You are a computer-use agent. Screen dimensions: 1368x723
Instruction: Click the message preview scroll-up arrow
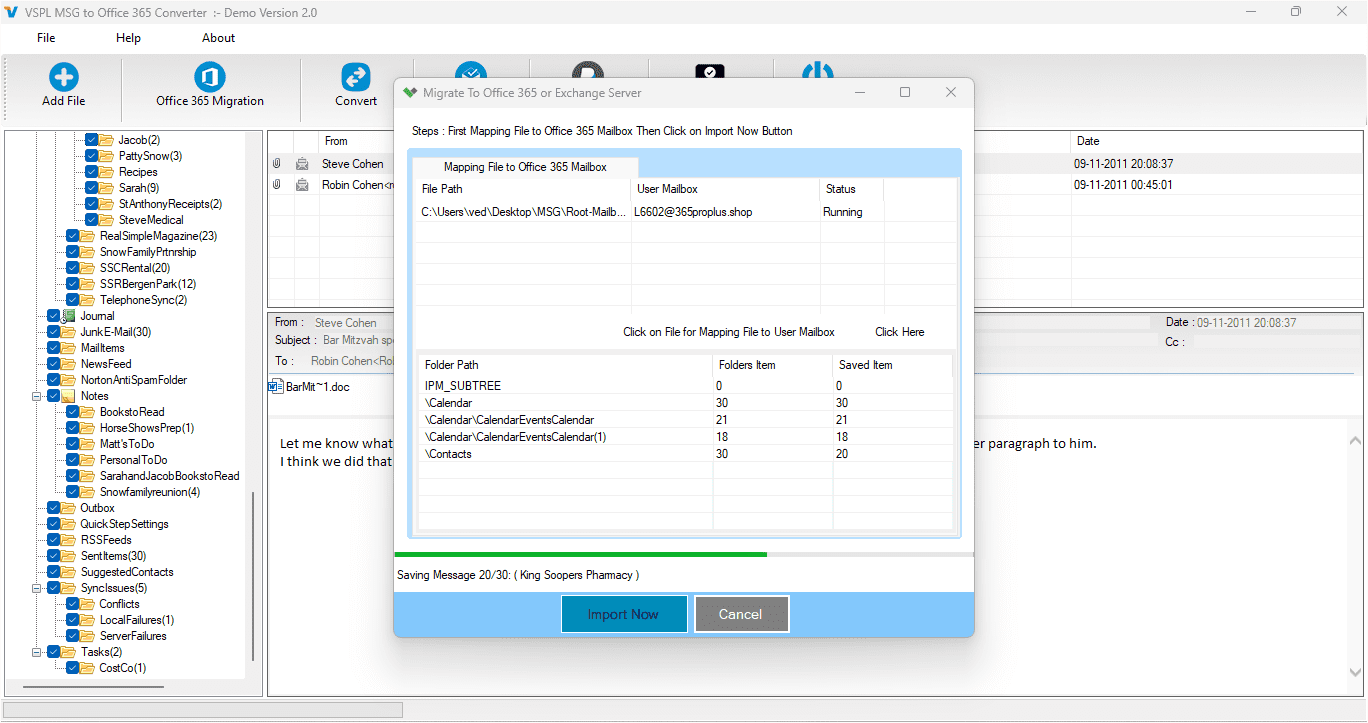point(1355,441)
